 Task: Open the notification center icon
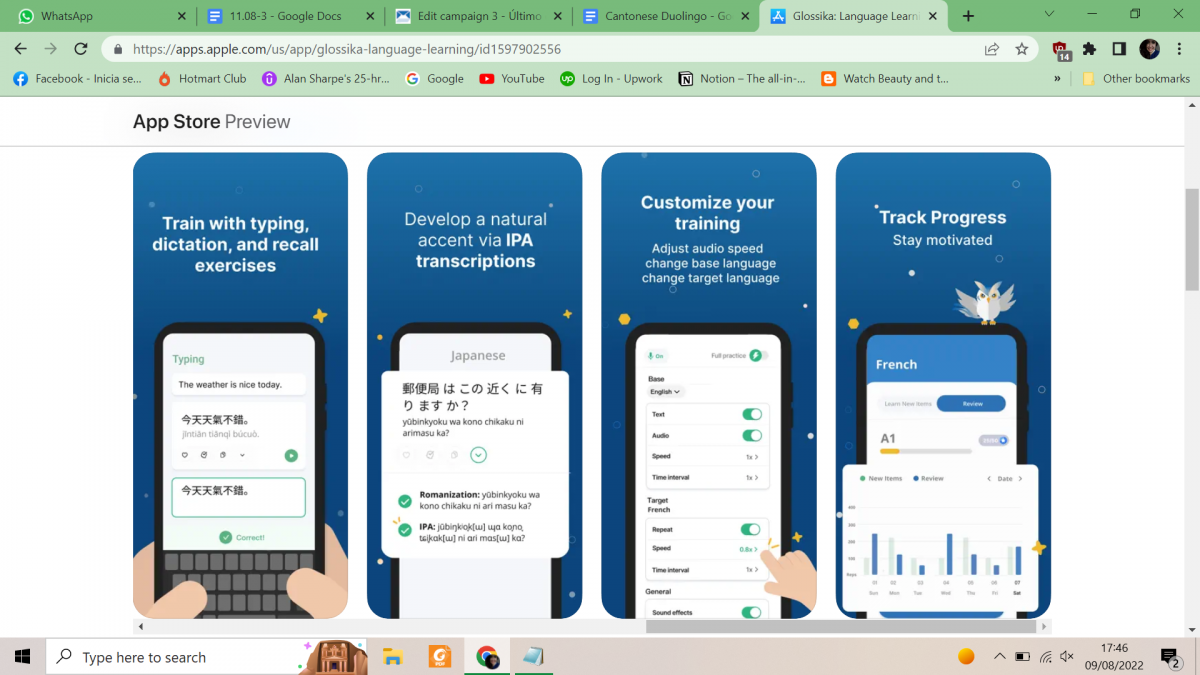(x=1169, y=657)
